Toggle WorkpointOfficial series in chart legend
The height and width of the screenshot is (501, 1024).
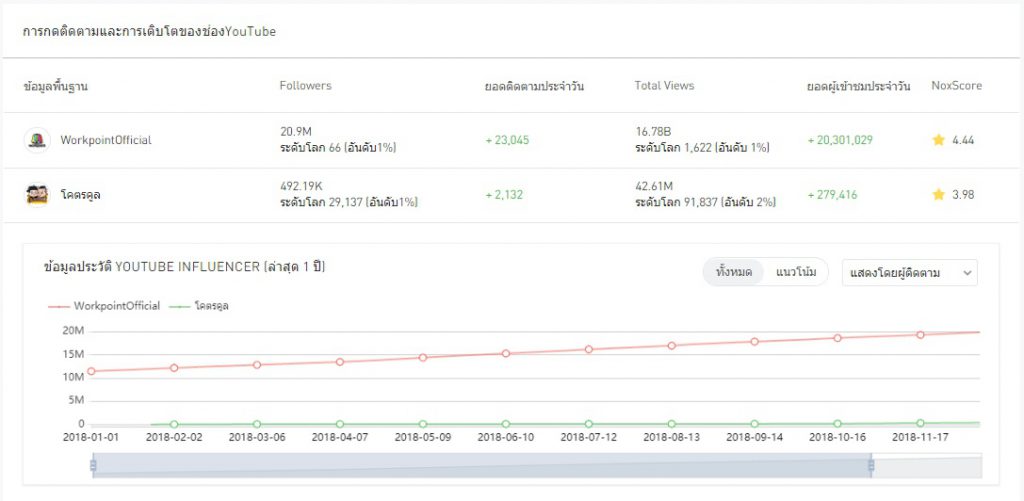pos(104,306)
